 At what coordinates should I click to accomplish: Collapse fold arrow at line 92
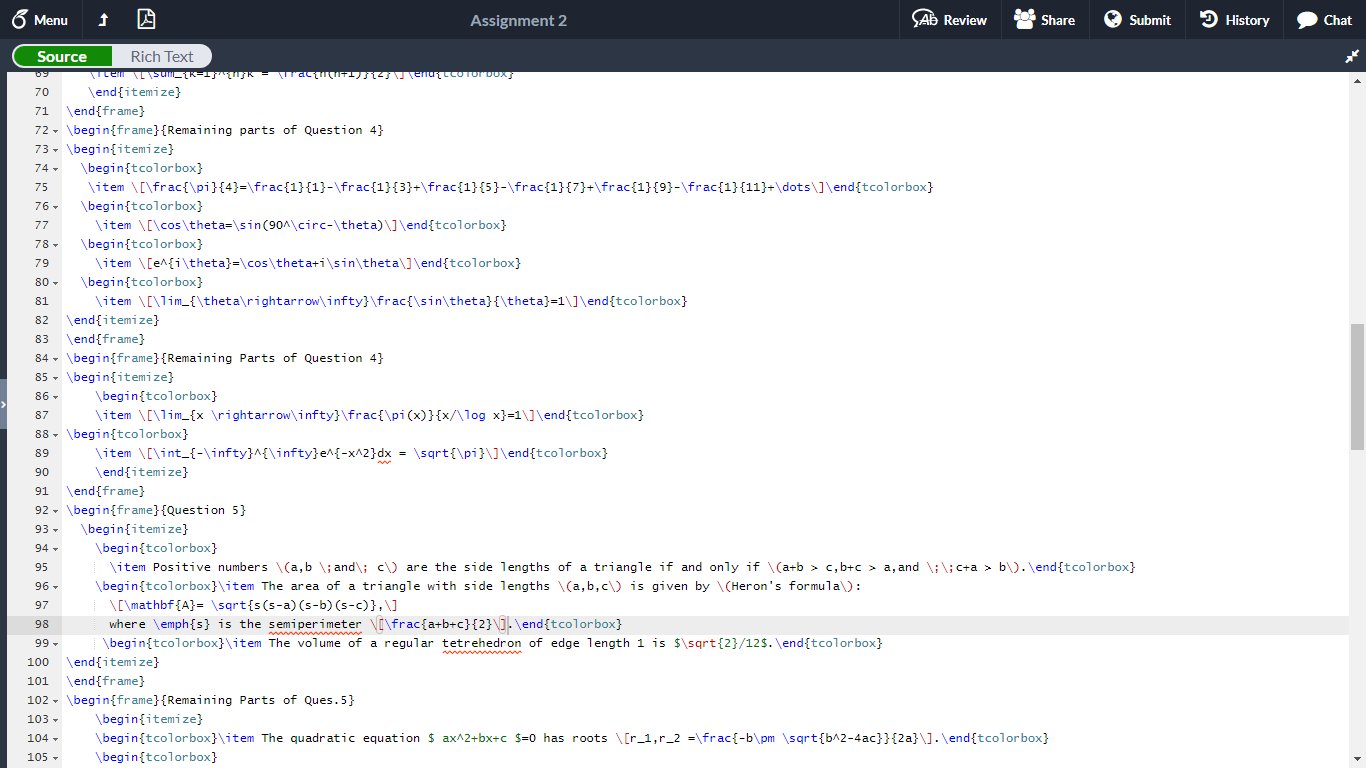[x=55, y=510]
